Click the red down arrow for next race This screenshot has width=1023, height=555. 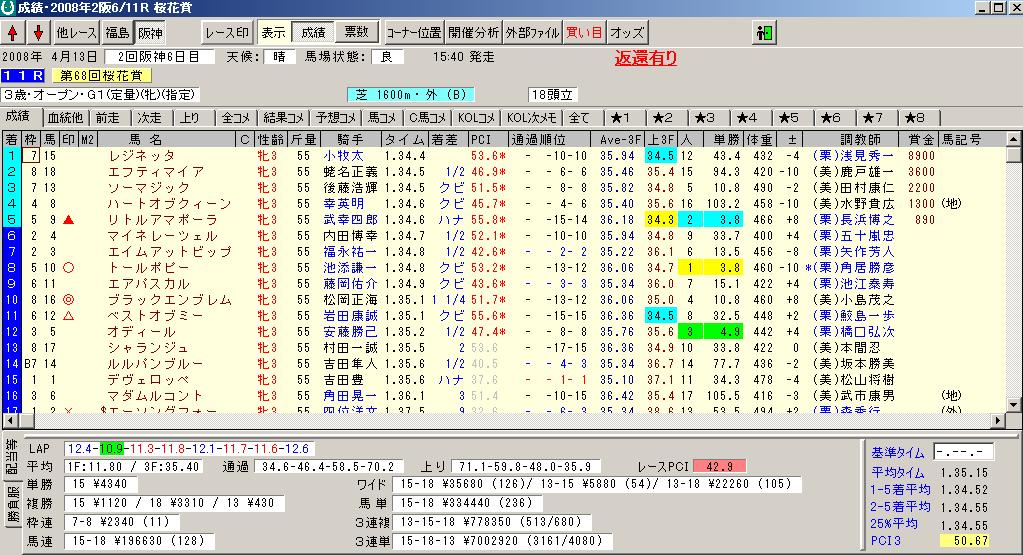click(38, 32)
